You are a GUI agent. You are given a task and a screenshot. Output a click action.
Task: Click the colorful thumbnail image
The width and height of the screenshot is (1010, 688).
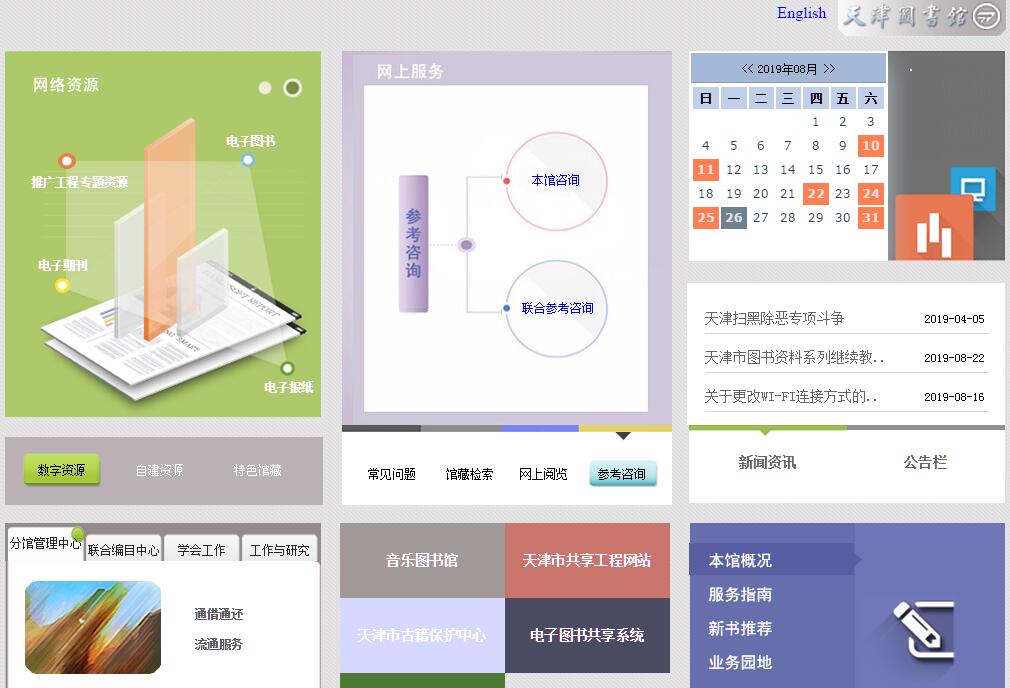pos(93,627)
